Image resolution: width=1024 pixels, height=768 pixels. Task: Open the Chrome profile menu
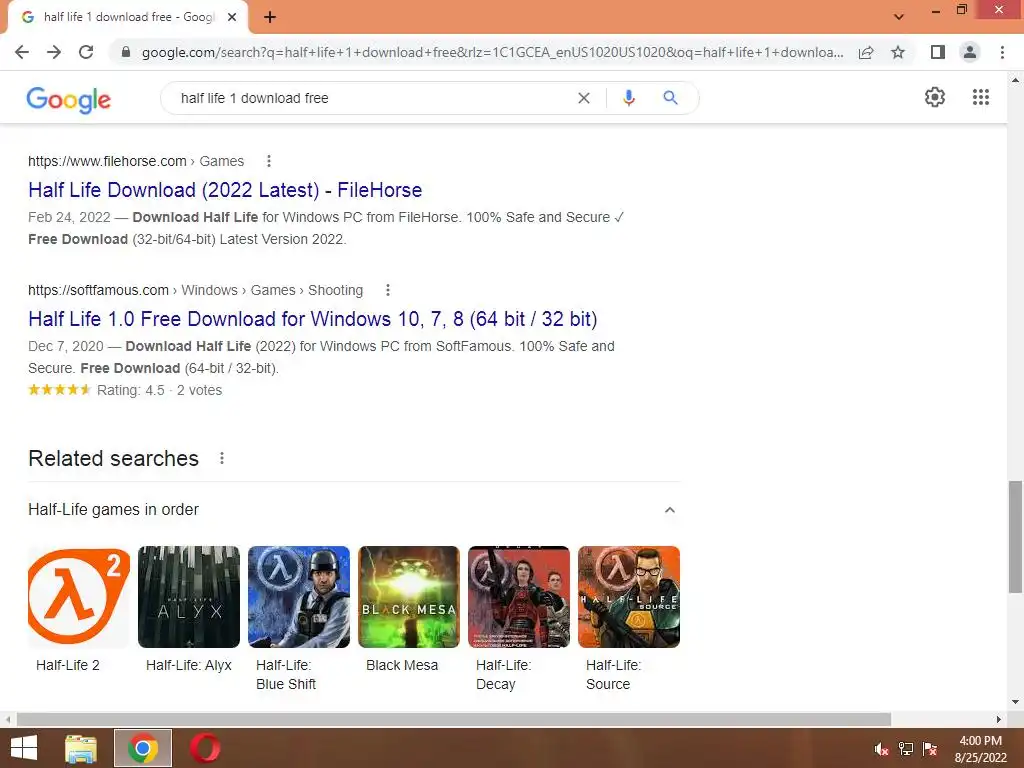(x=970, y=52)
